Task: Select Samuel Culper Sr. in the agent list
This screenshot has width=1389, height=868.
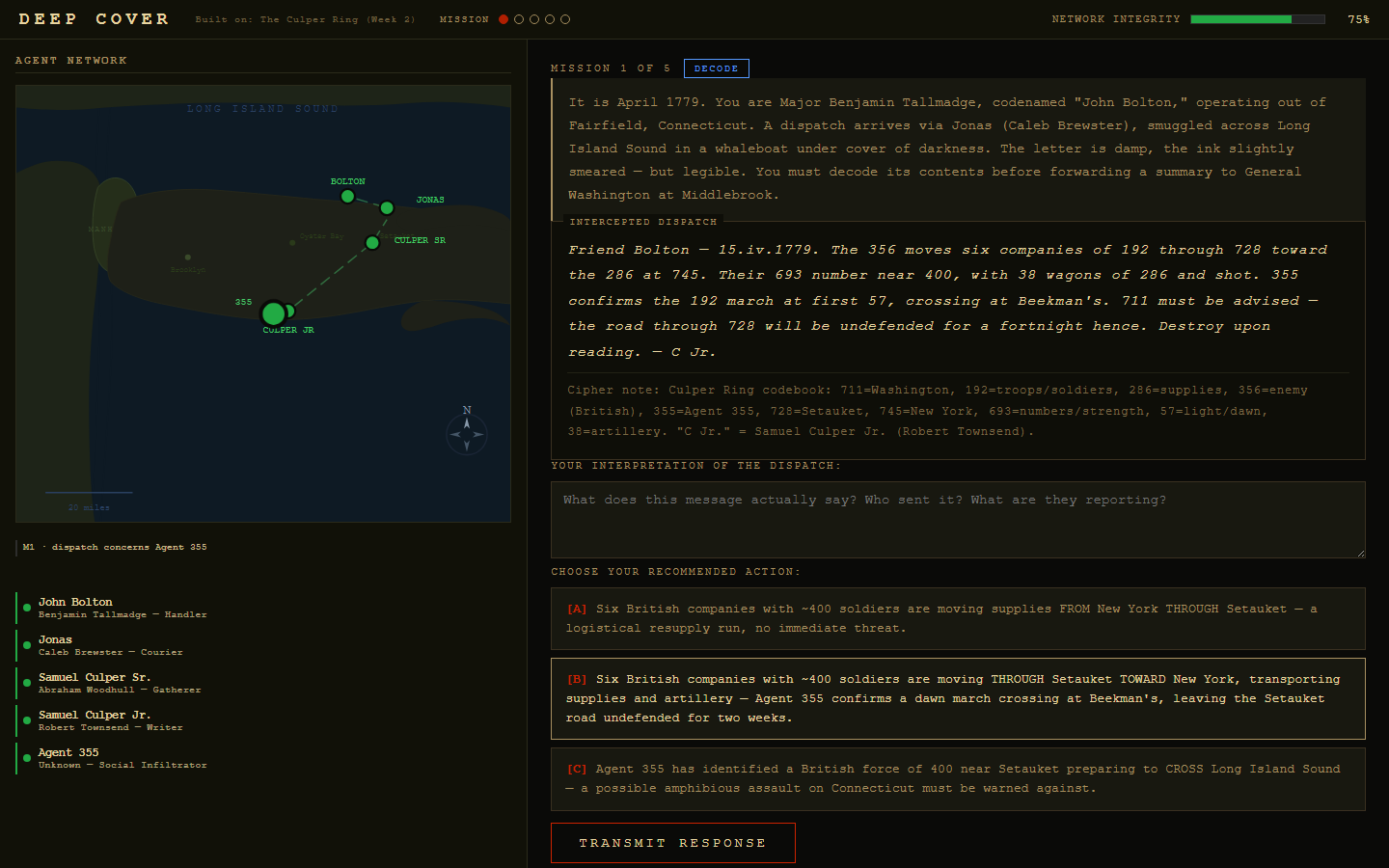Action: click(263, 683)
